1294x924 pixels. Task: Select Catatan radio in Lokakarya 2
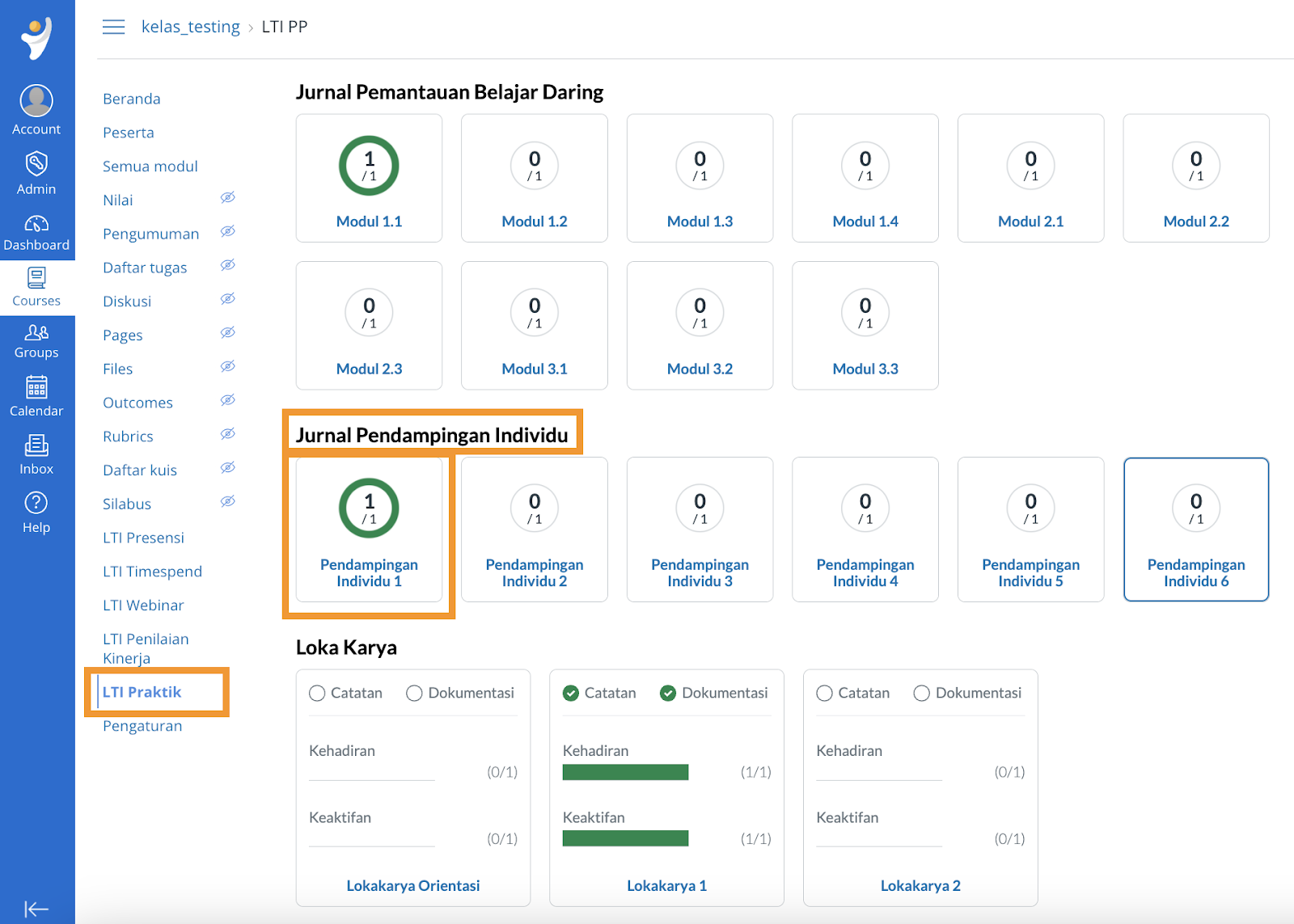[824, 693]
